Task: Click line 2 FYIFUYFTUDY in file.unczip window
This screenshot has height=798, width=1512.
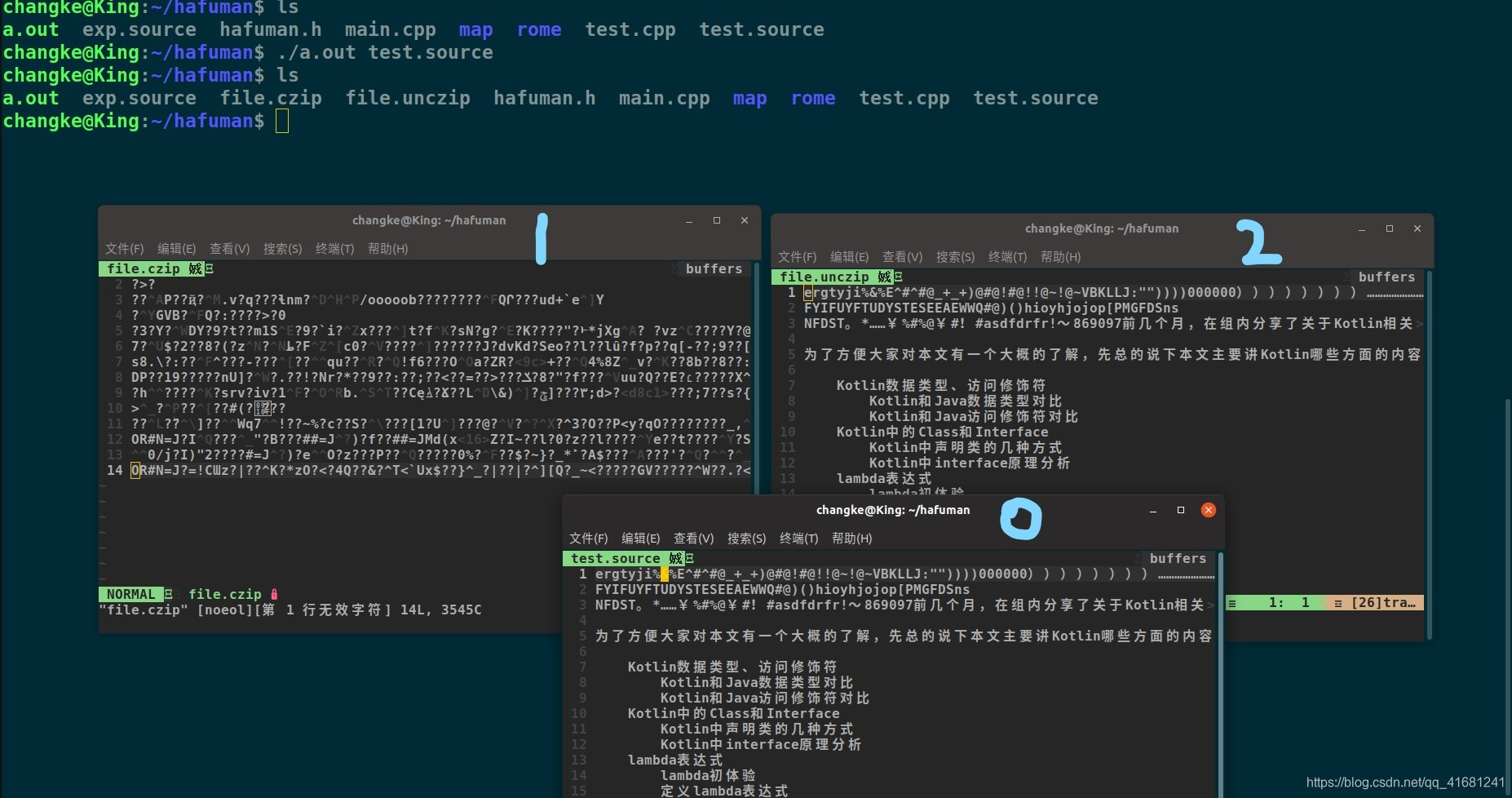Action: [x=991, y=308]
